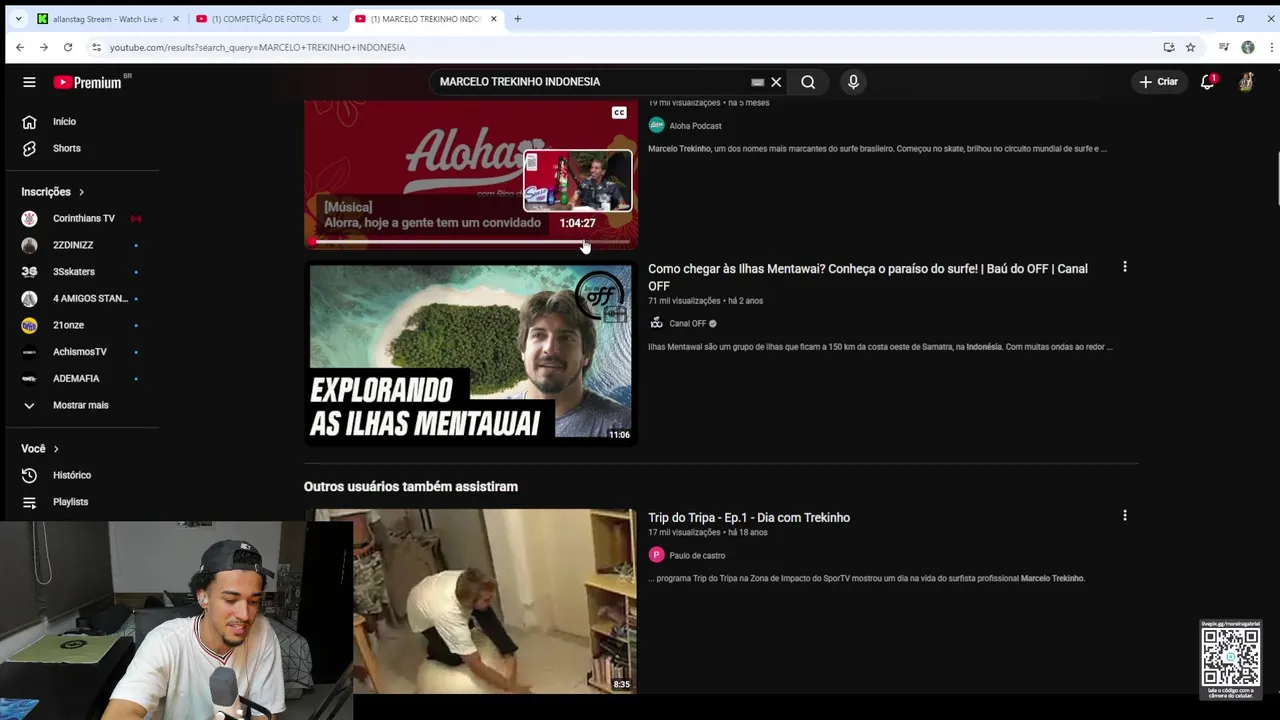Open Trip do Tripa Ep.1 video title
The width and height of the screenshot is (1280, 720).
[x=749, y=518]
